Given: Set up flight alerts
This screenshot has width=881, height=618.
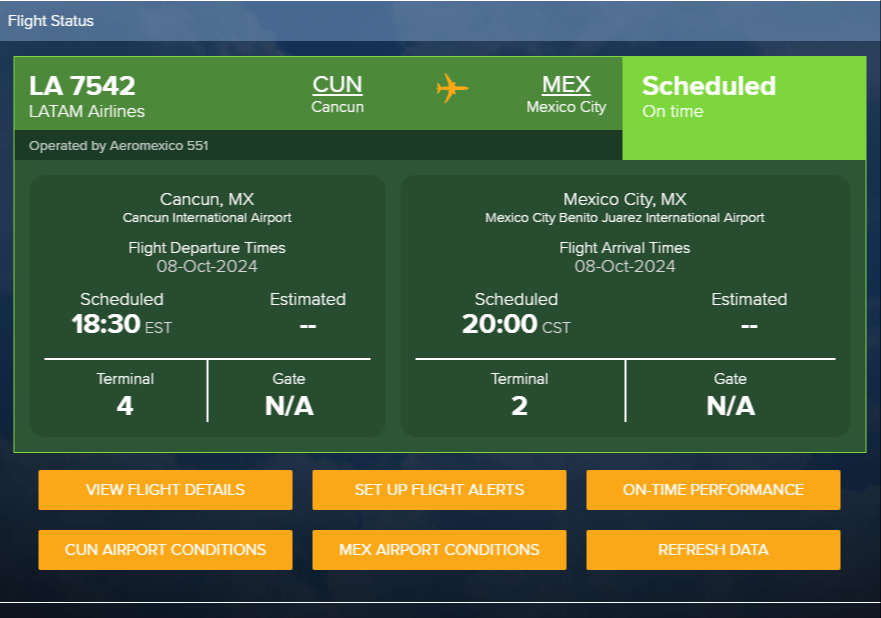Looking at the screenshot, I should [x=439, y=490].
